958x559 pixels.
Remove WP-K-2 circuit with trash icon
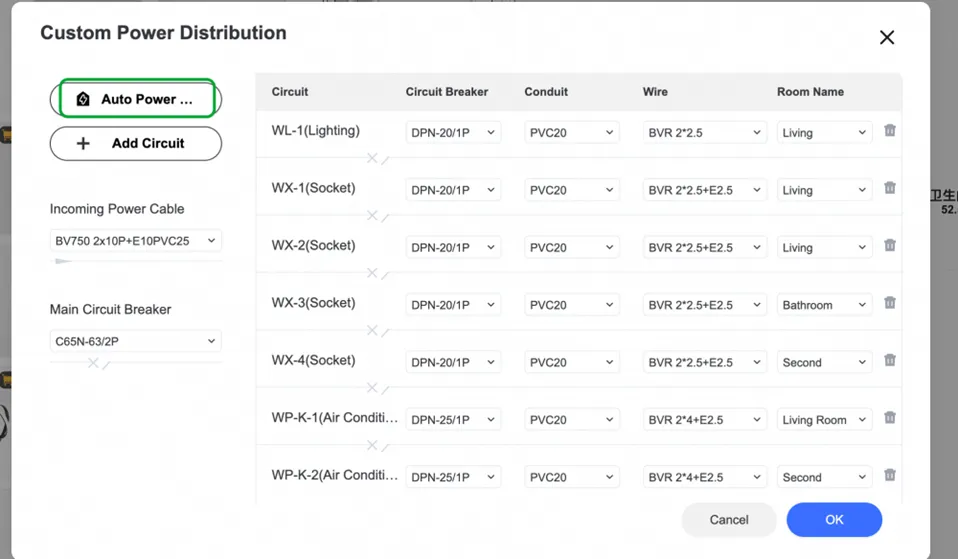[890, 476]
